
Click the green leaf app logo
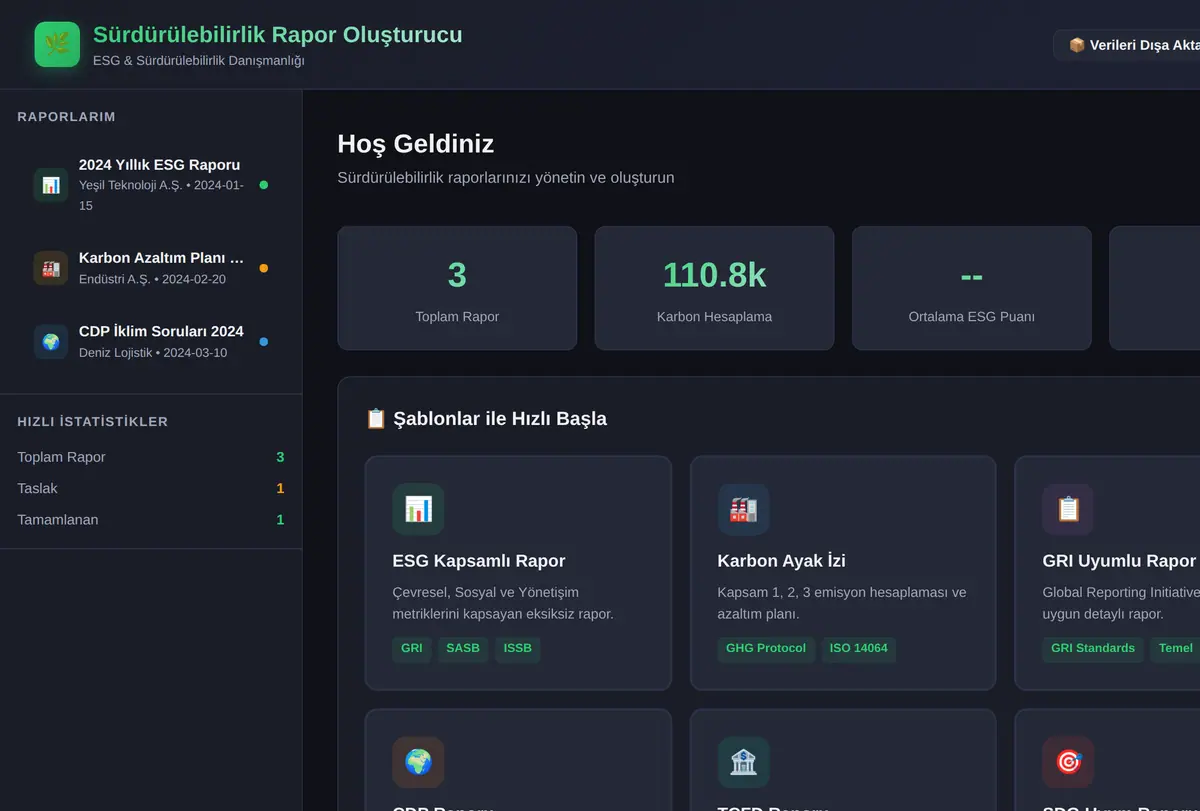(57, 45)
